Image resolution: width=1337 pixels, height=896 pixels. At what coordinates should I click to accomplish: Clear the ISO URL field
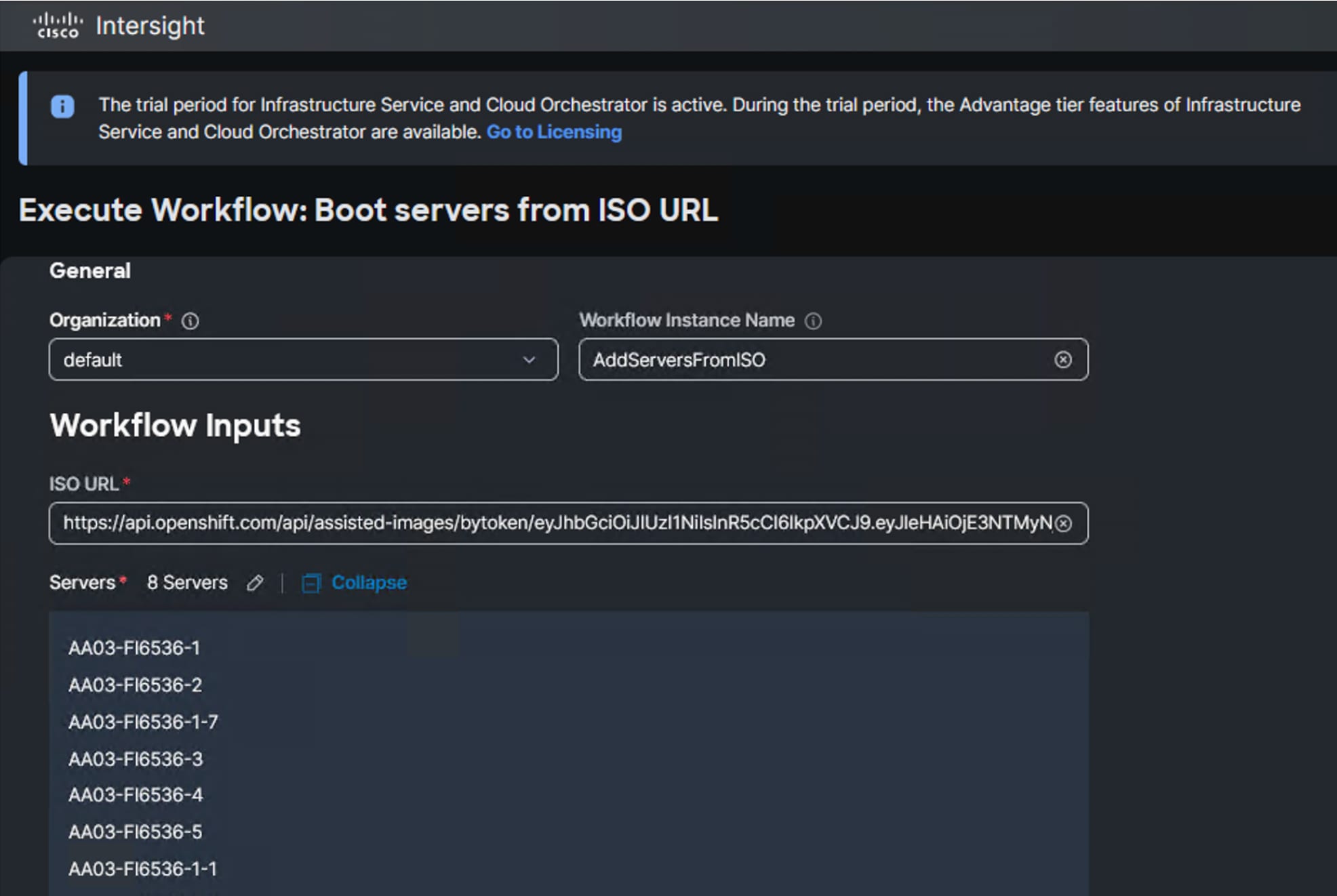1064,523
